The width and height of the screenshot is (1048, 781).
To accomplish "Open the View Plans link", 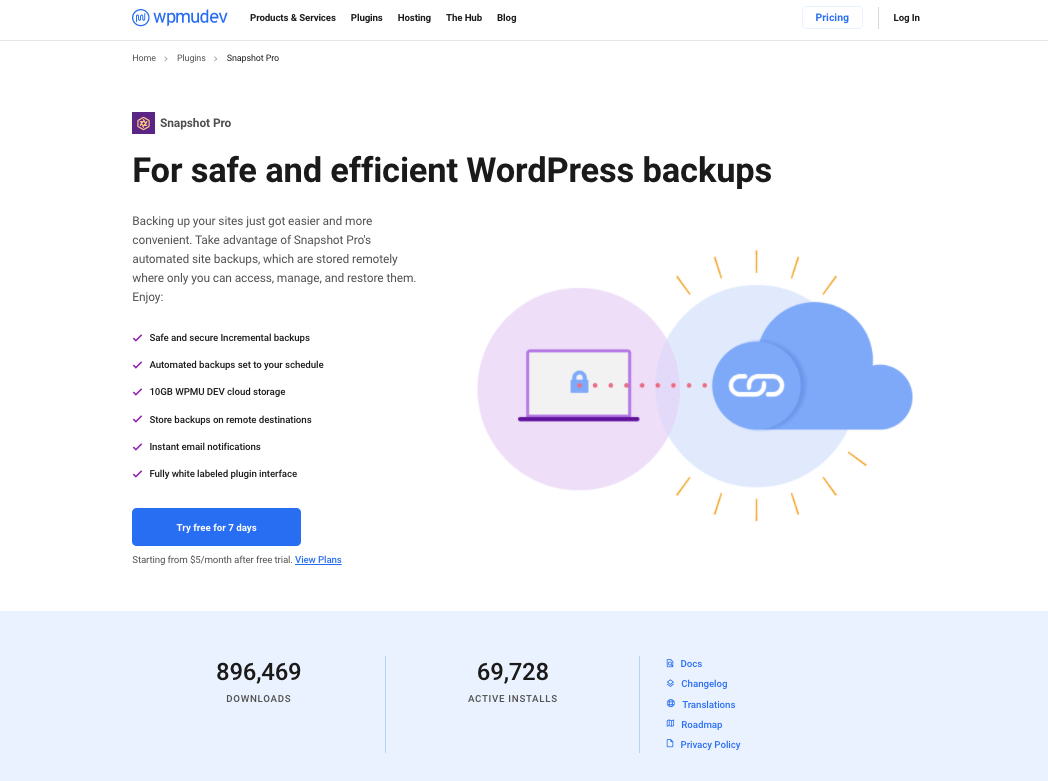I will [x=317, y=560].
